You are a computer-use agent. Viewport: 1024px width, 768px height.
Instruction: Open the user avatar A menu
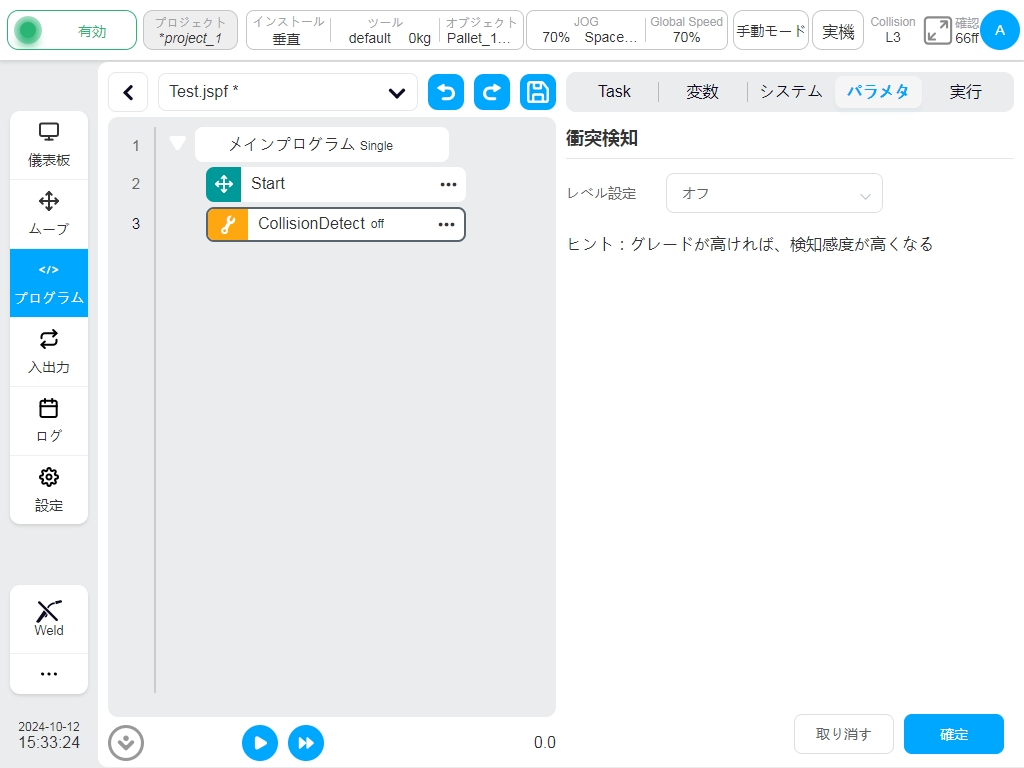[1000, 30]
